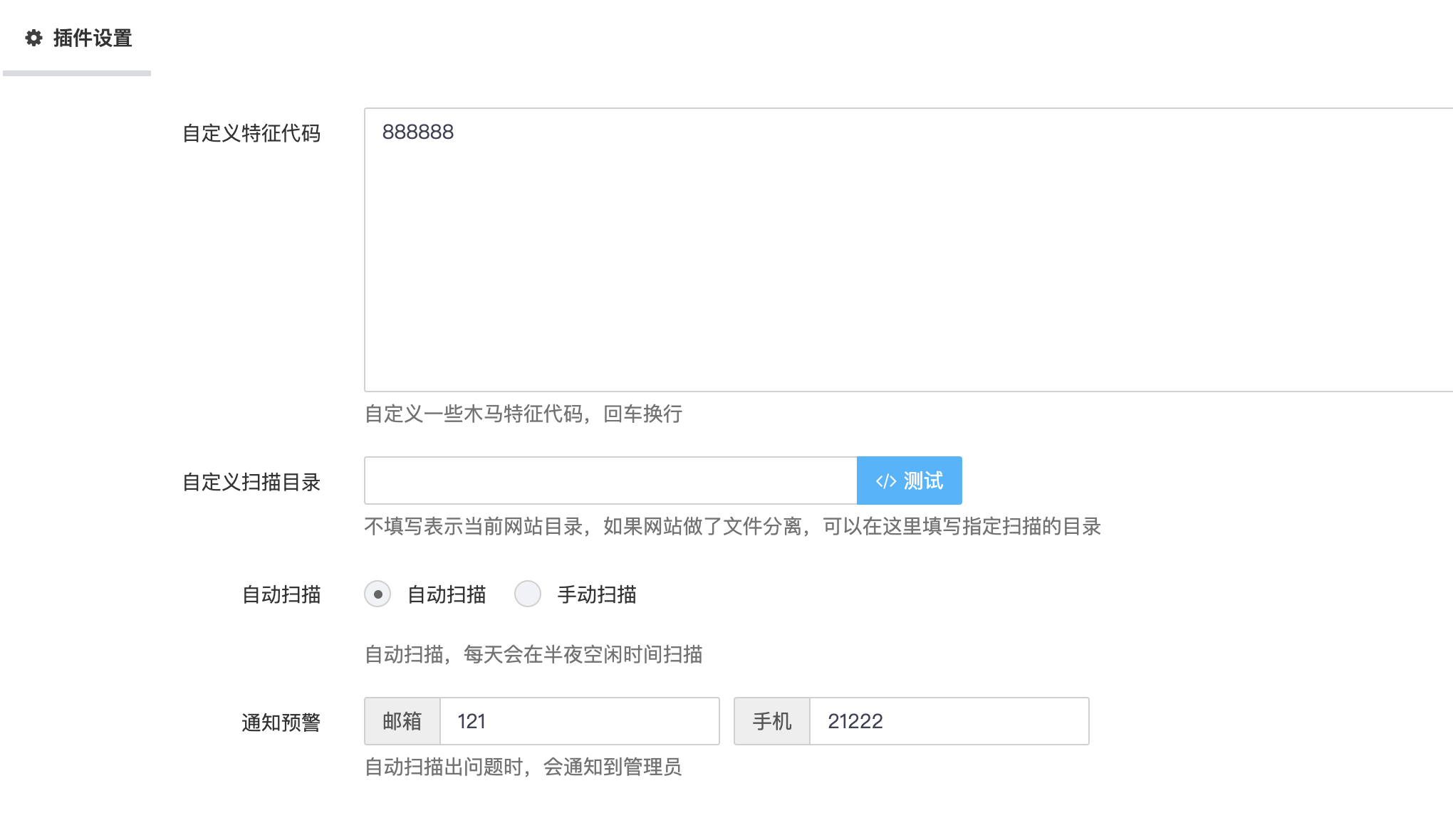Image resolution: width=1453 pixels, height=840 pixels.
Task: Click the 邮箱 label prefix
Action: (402, 721)
